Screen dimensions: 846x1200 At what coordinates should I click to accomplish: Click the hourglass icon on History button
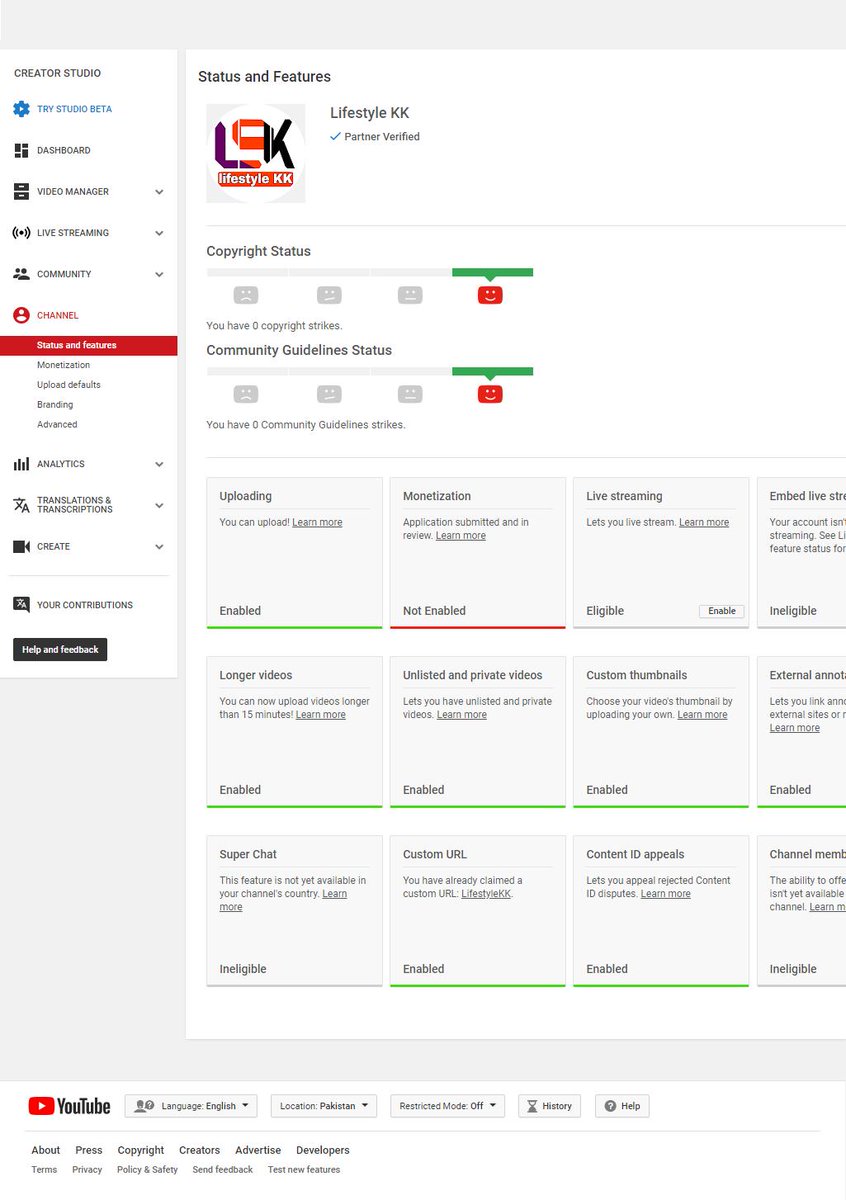[533, 1106]
